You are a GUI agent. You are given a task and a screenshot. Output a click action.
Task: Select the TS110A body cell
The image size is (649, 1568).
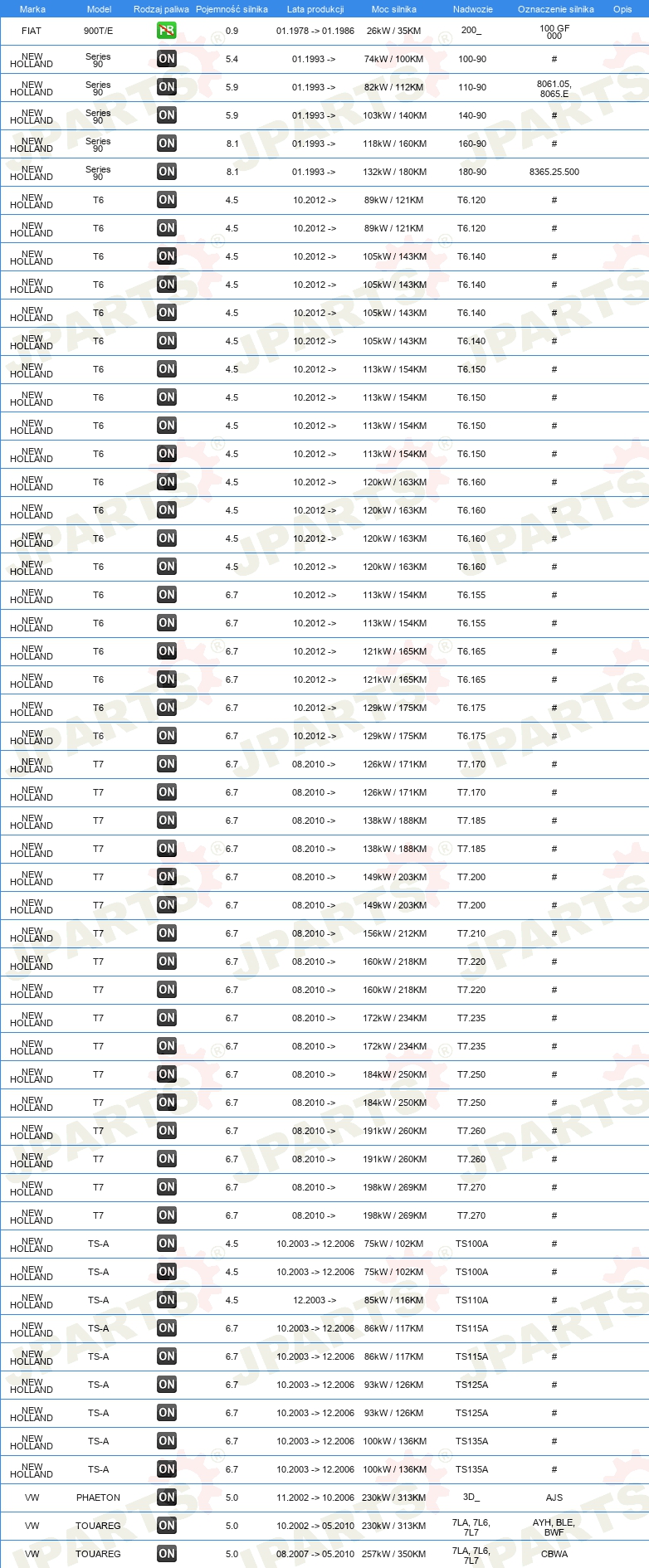[471, 1300]
